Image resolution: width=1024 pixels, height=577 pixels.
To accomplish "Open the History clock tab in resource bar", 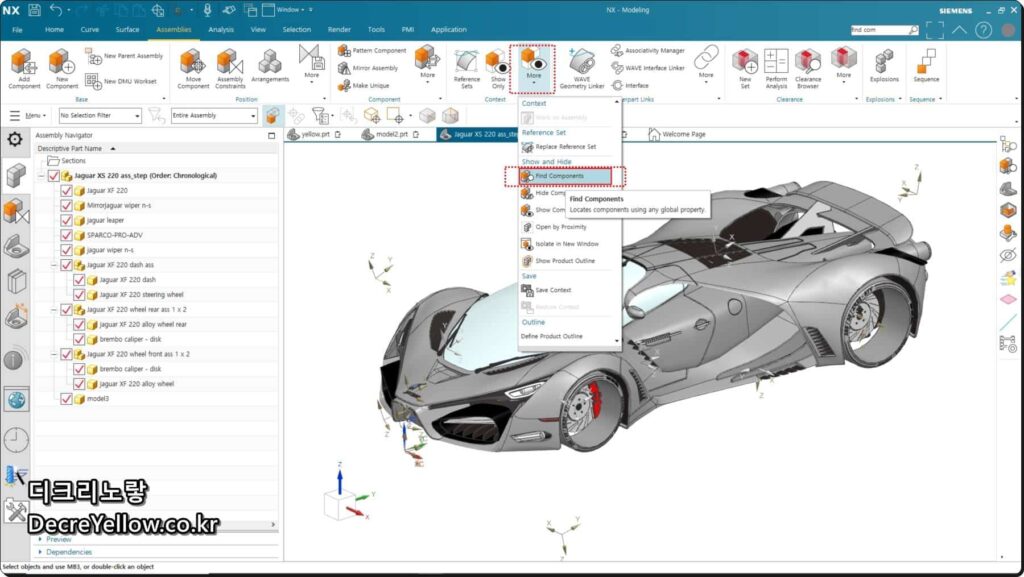I will (x=16, y=440).
